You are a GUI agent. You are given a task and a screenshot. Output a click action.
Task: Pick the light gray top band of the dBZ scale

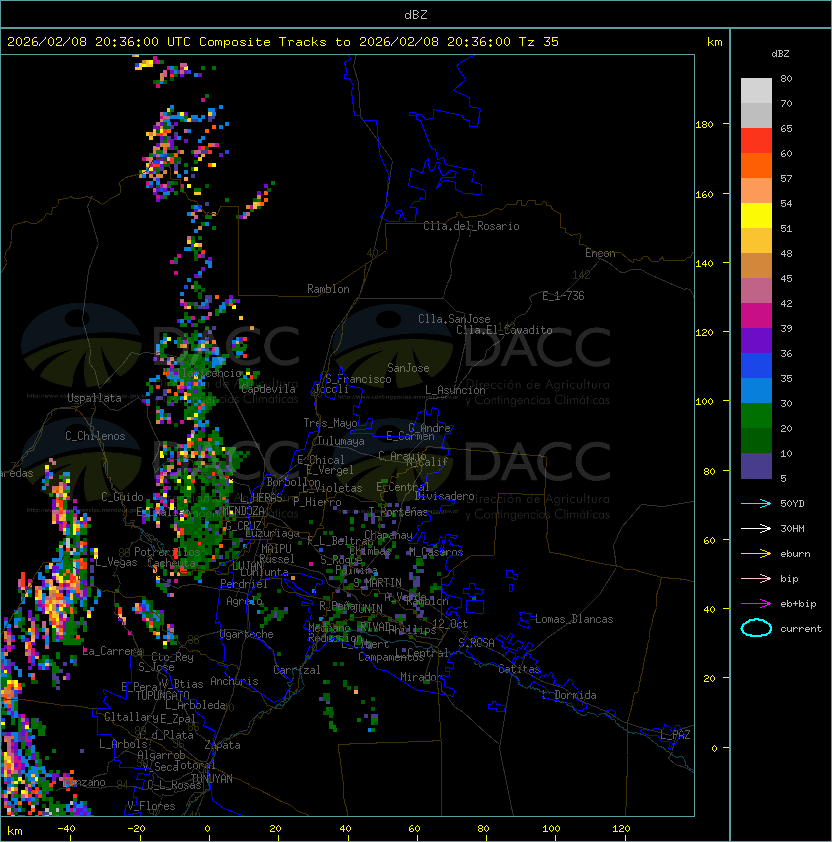coord(756,91)
